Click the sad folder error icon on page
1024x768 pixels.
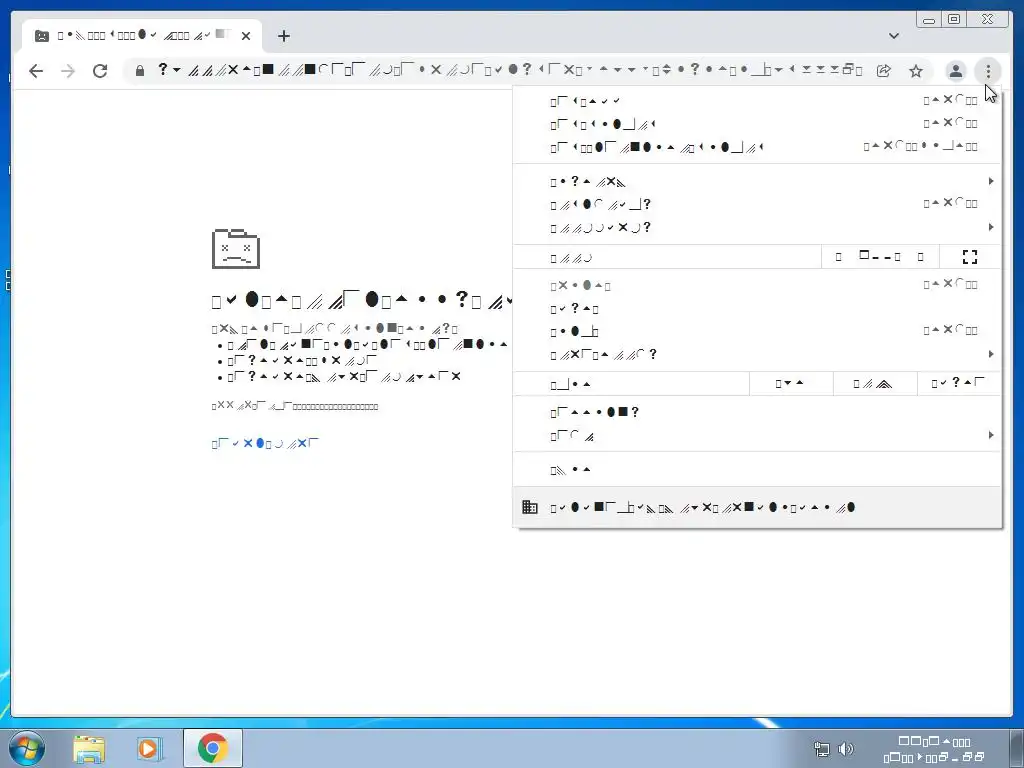[236, 248]
